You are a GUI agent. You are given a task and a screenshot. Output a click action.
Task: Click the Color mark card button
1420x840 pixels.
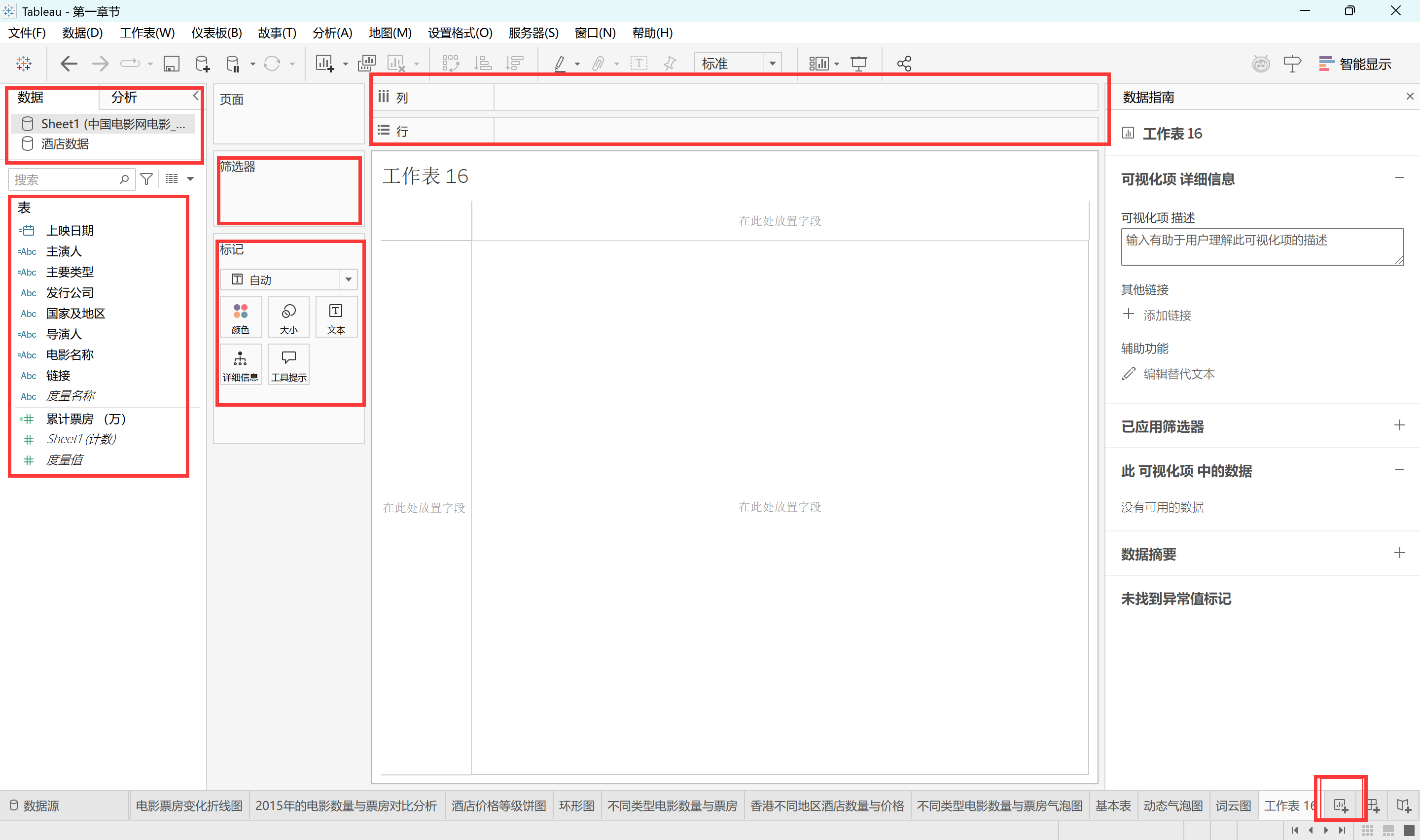(x=241, y=317)
